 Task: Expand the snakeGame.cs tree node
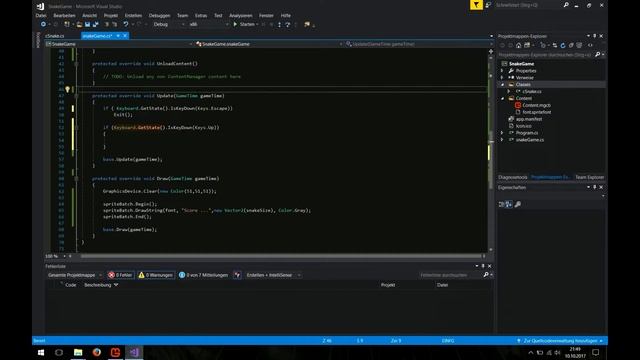pos(502,140)
